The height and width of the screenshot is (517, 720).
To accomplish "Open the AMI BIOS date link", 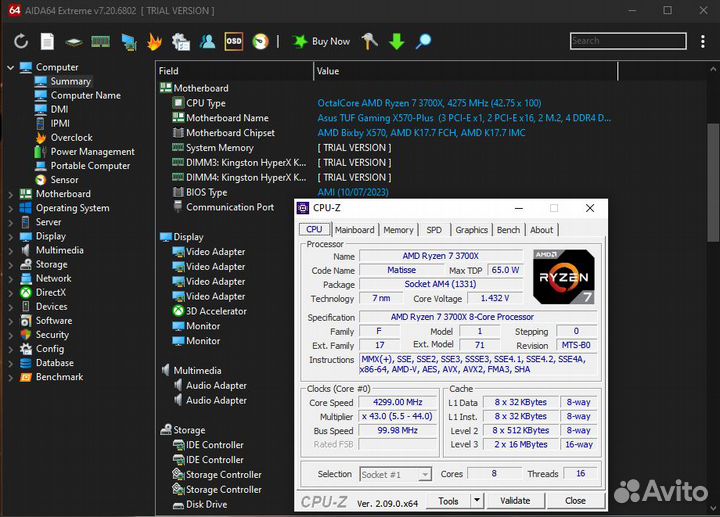I will click(353, 192).
